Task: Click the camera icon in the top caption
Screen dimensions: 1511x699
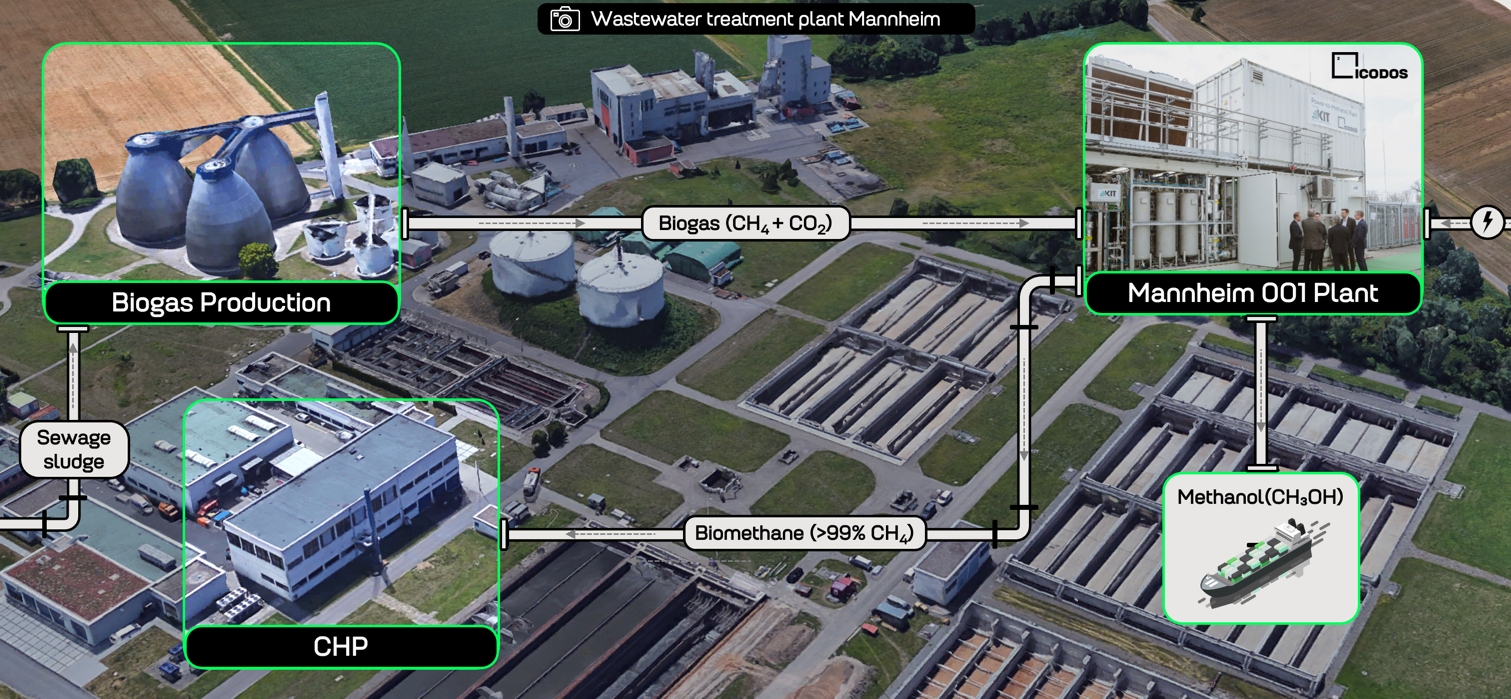Action: point(565,19)
